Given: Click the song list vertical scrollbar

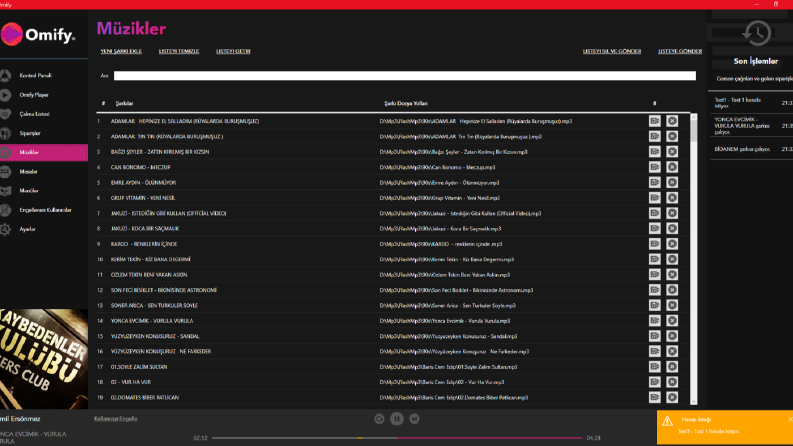Looking at the screenshot, I should (693, 259).
